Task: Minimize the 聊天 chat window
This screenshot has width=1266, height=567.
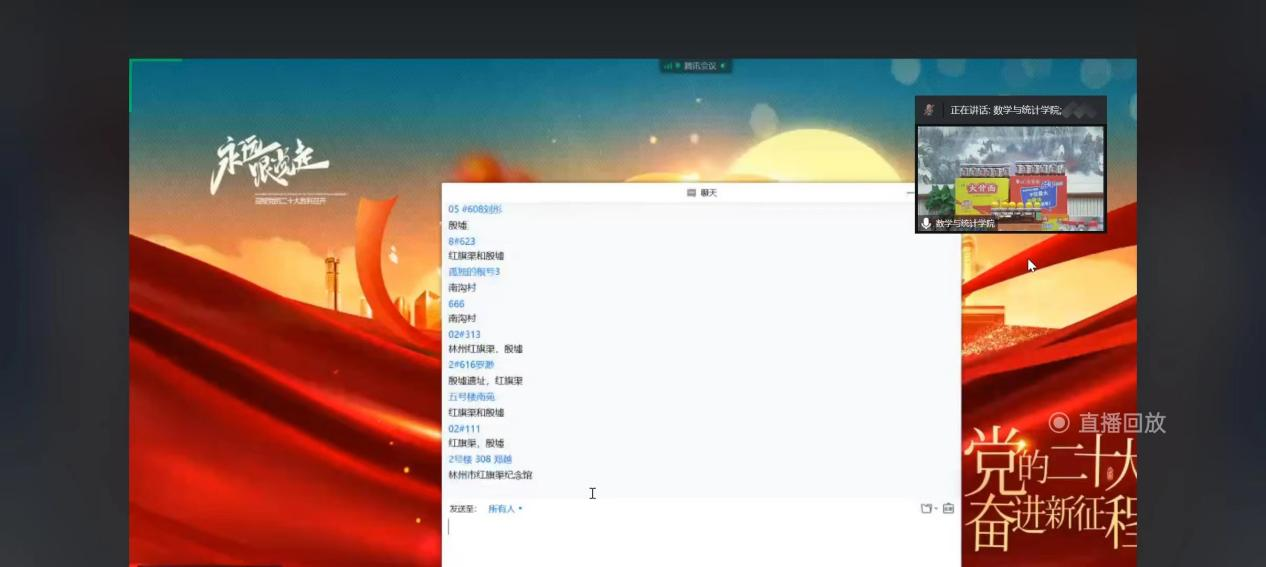Action: point(910,193)
